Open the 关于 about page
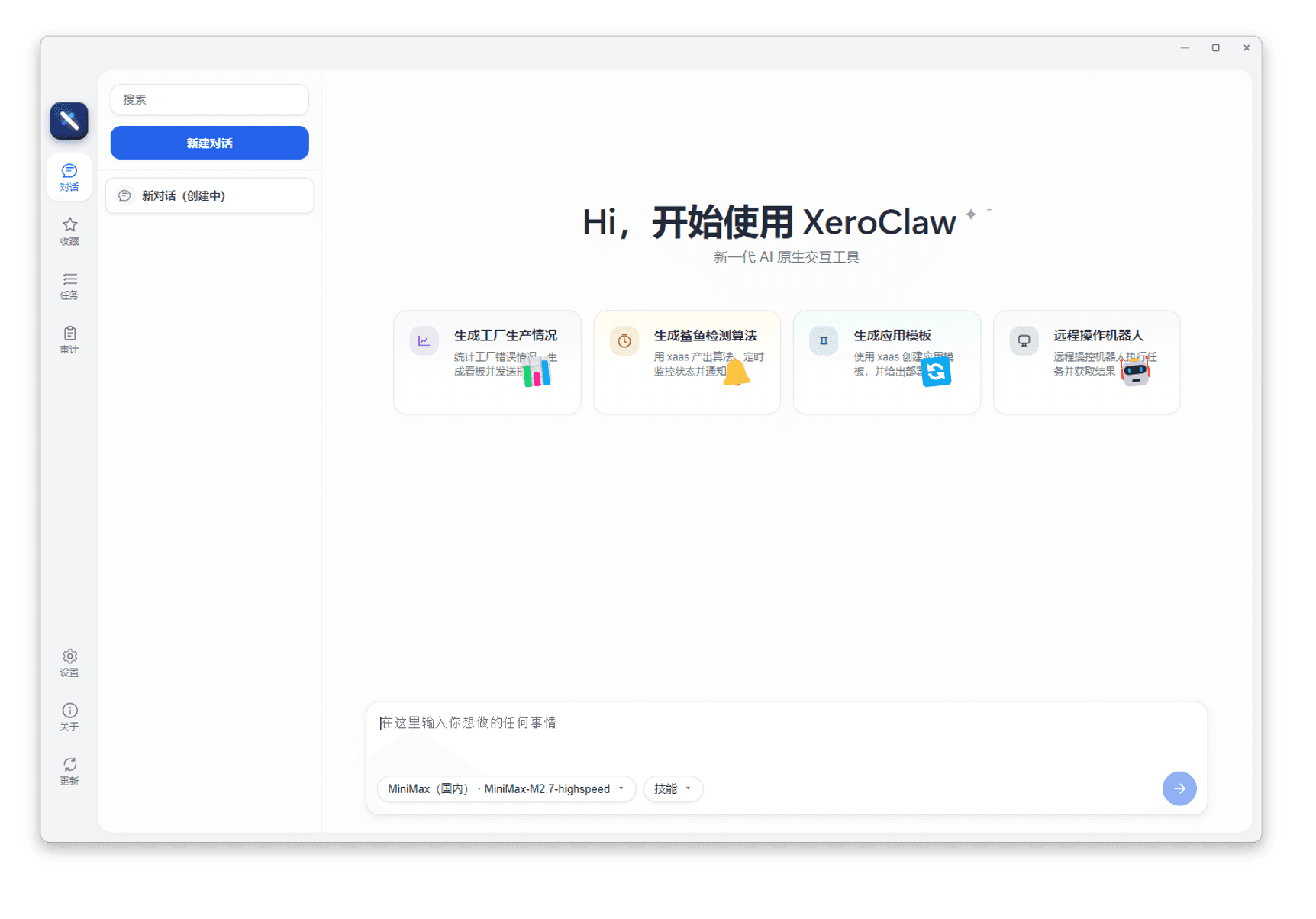 point(69,717)
